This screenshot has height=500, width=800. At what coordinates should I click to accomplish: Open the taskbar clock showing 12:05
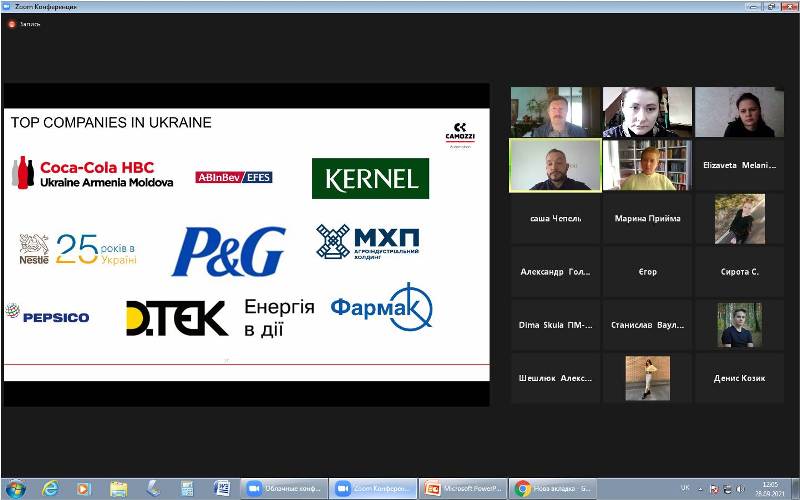click(770, 489)
